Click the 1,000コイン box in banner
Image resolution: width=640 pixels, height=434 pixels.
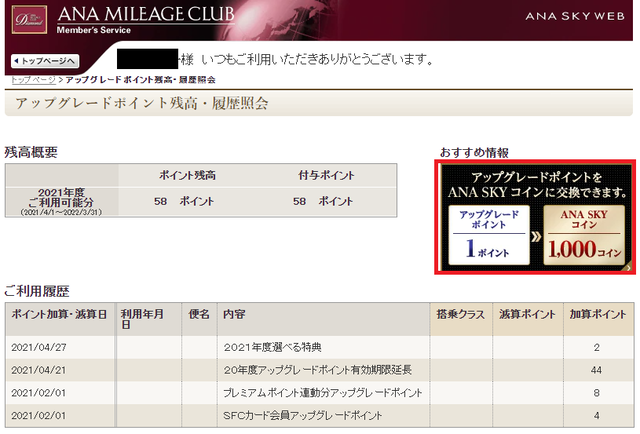[x=584, y=235]
